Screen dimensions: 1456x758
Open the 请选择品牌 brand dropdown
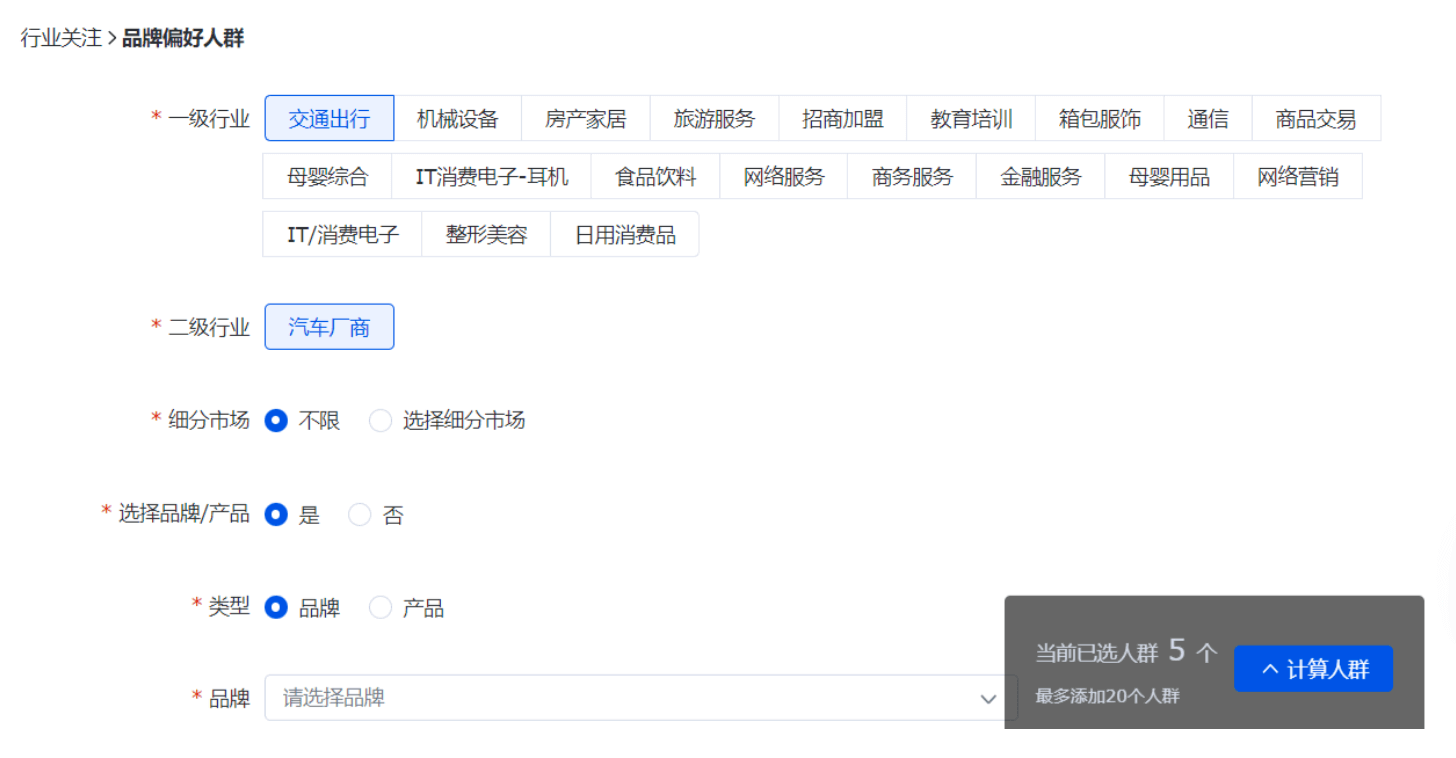click(x=641, y=698)
